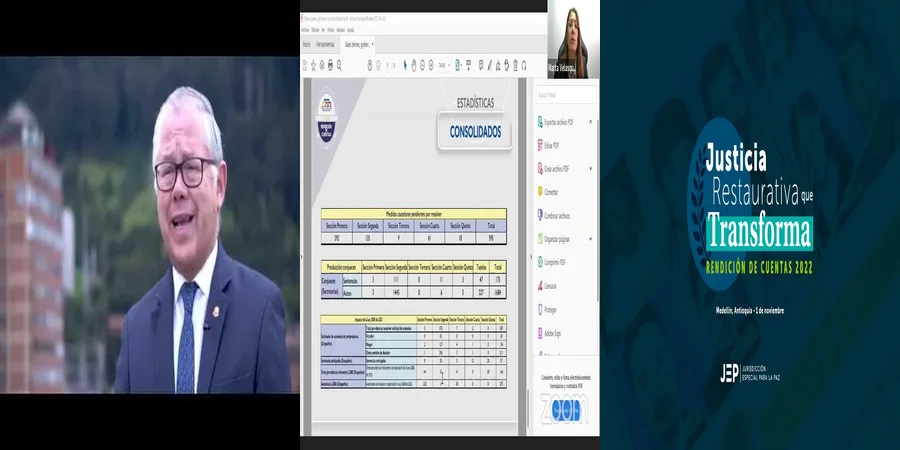Click the zoom out minus icon
This screenshot has height=450, width=900.
point(422,65)
